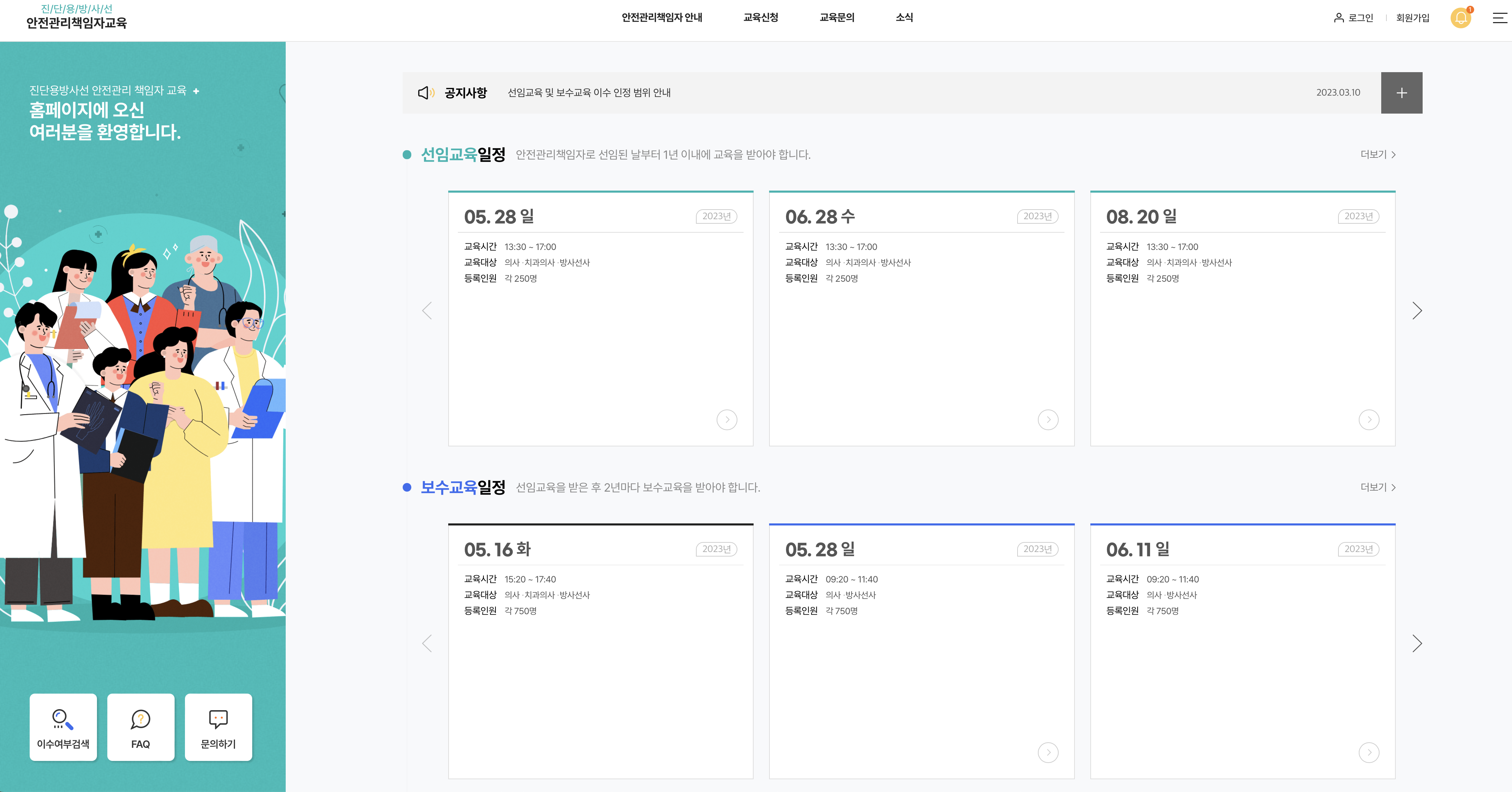Click the notification bell icon
Image resolution: width=1512 pixels, height=792 pixels.
pyautogui.click(x=1460, y=18)
